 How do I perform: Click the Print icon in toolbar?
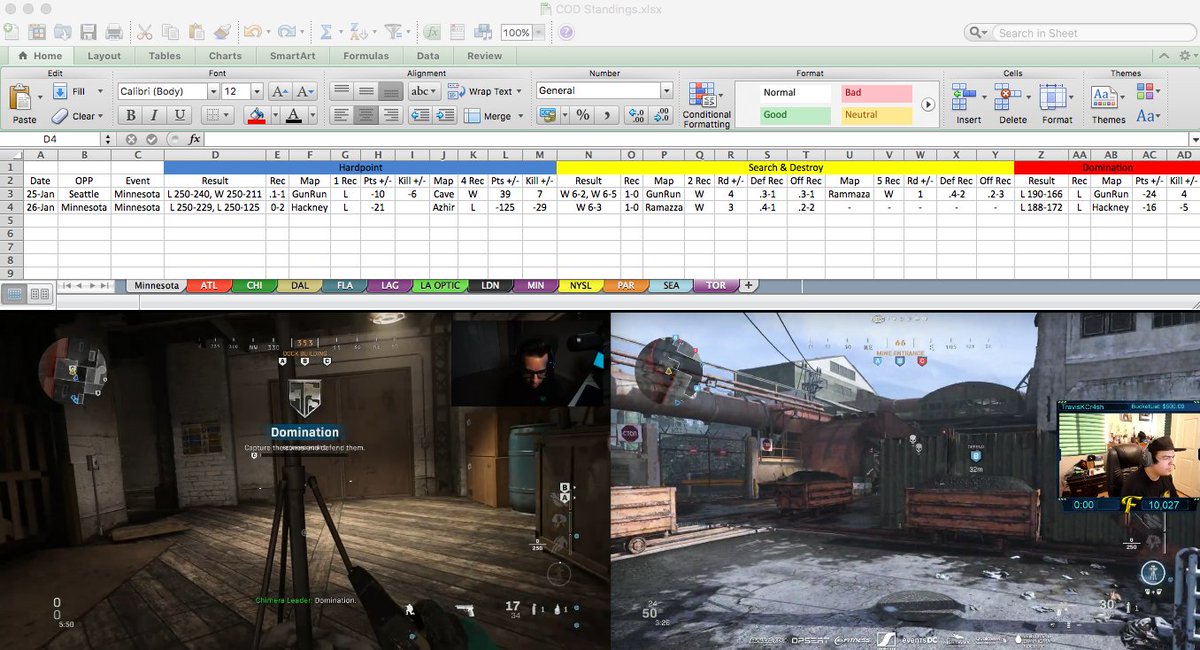(115, 32)
